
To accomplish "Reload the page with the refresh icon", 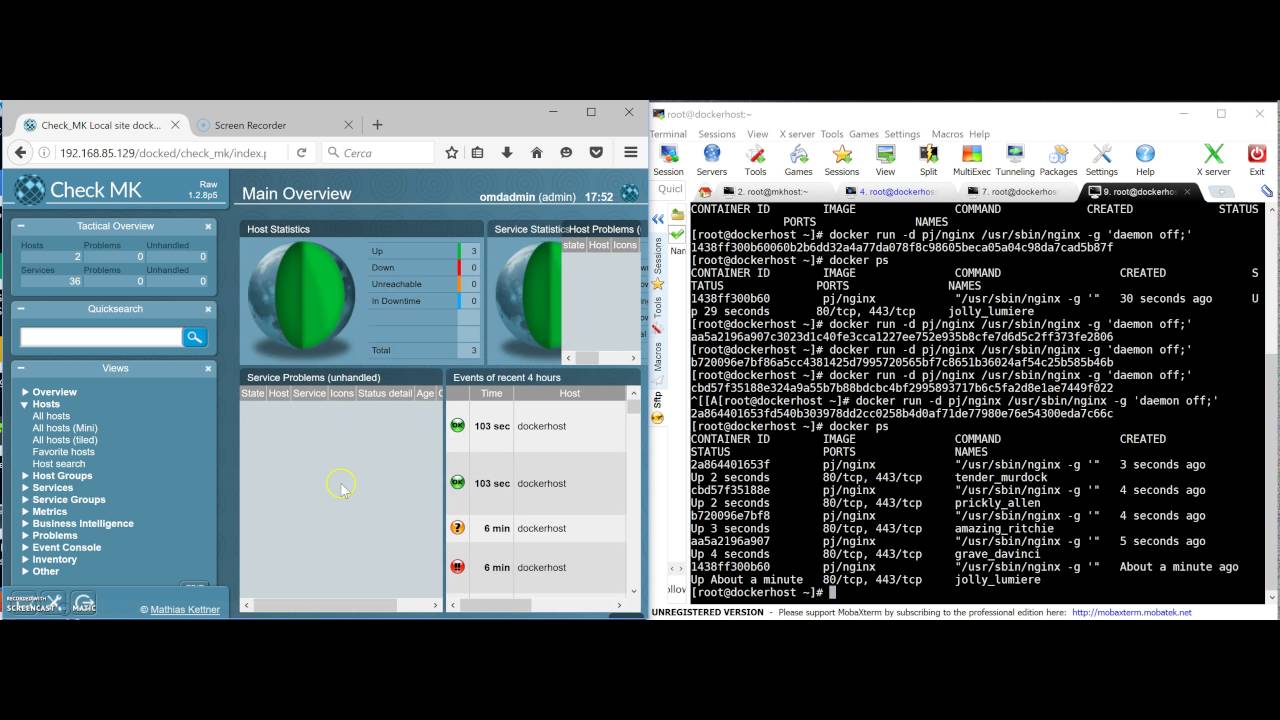I will pos(301,153).
